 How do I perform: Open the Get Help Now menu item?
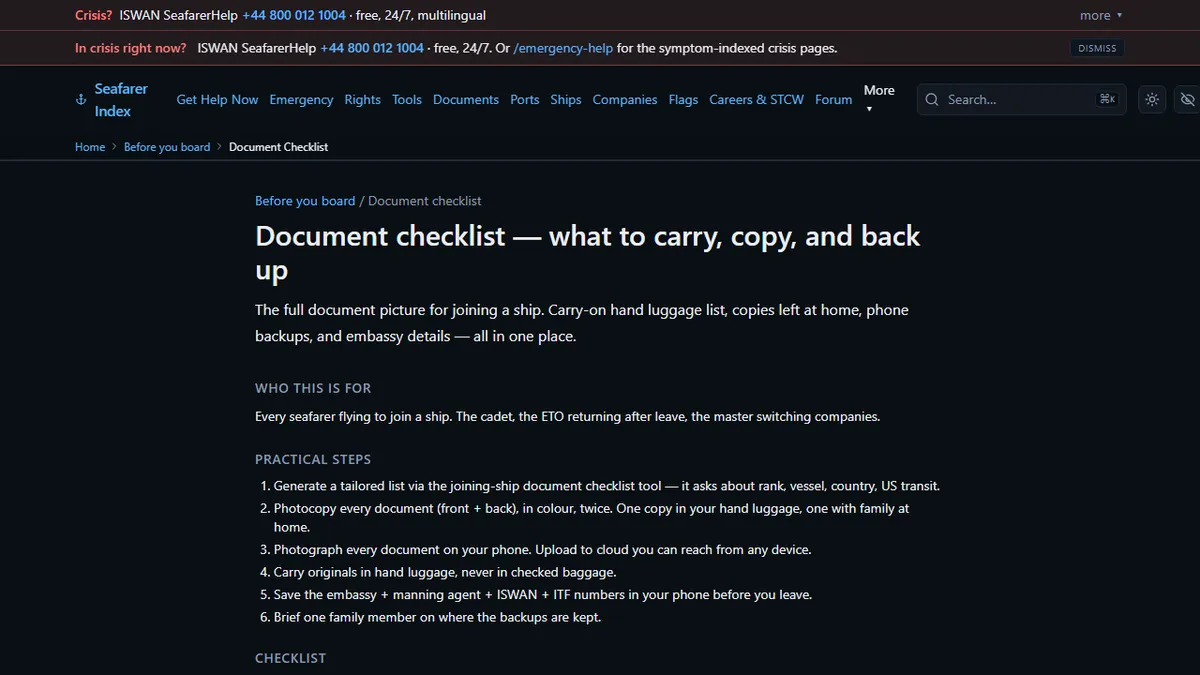[217, 100]
